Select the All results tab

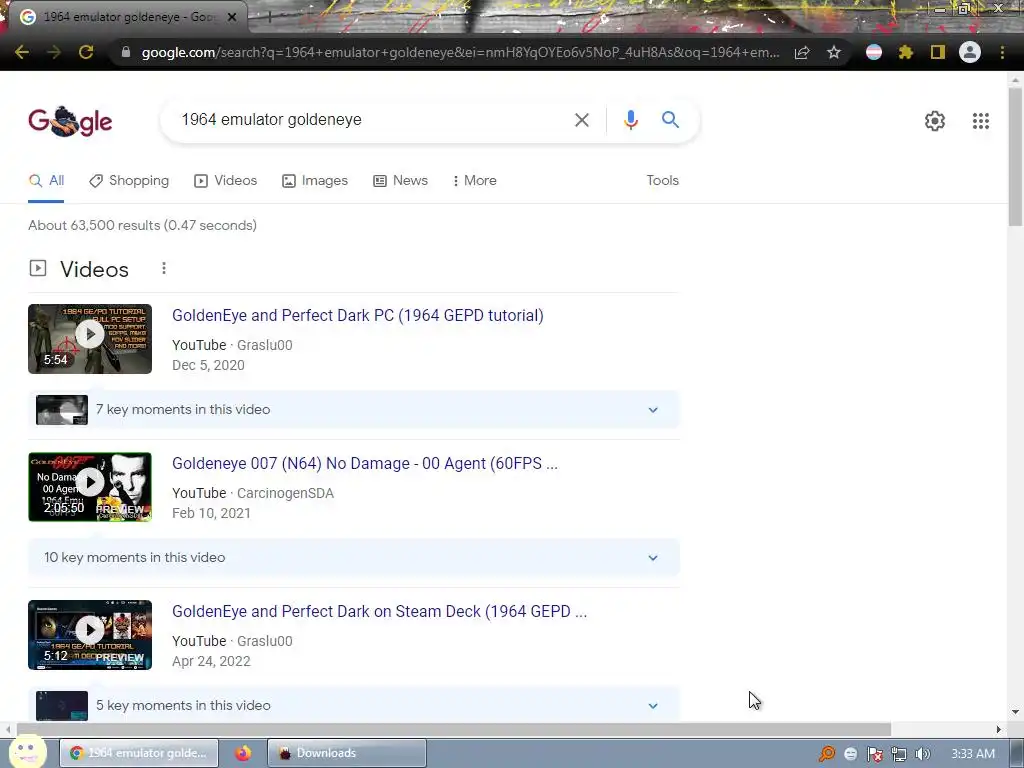[x=46, y=181]
